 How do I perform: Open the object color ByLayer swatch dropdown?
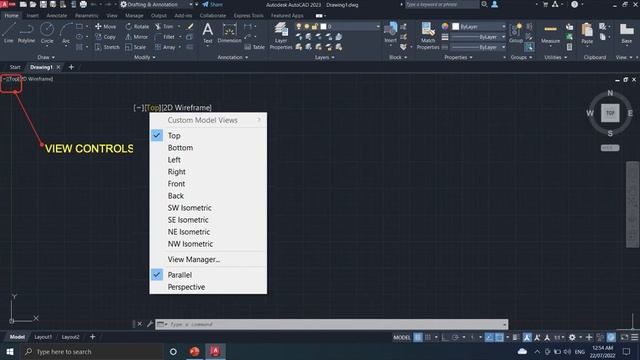pos(478,27)
